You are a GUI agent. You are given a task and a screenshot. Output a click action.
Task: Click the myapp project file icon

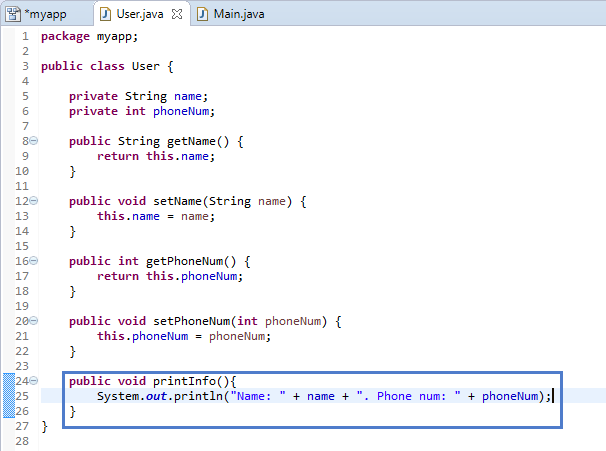(13, 14)
